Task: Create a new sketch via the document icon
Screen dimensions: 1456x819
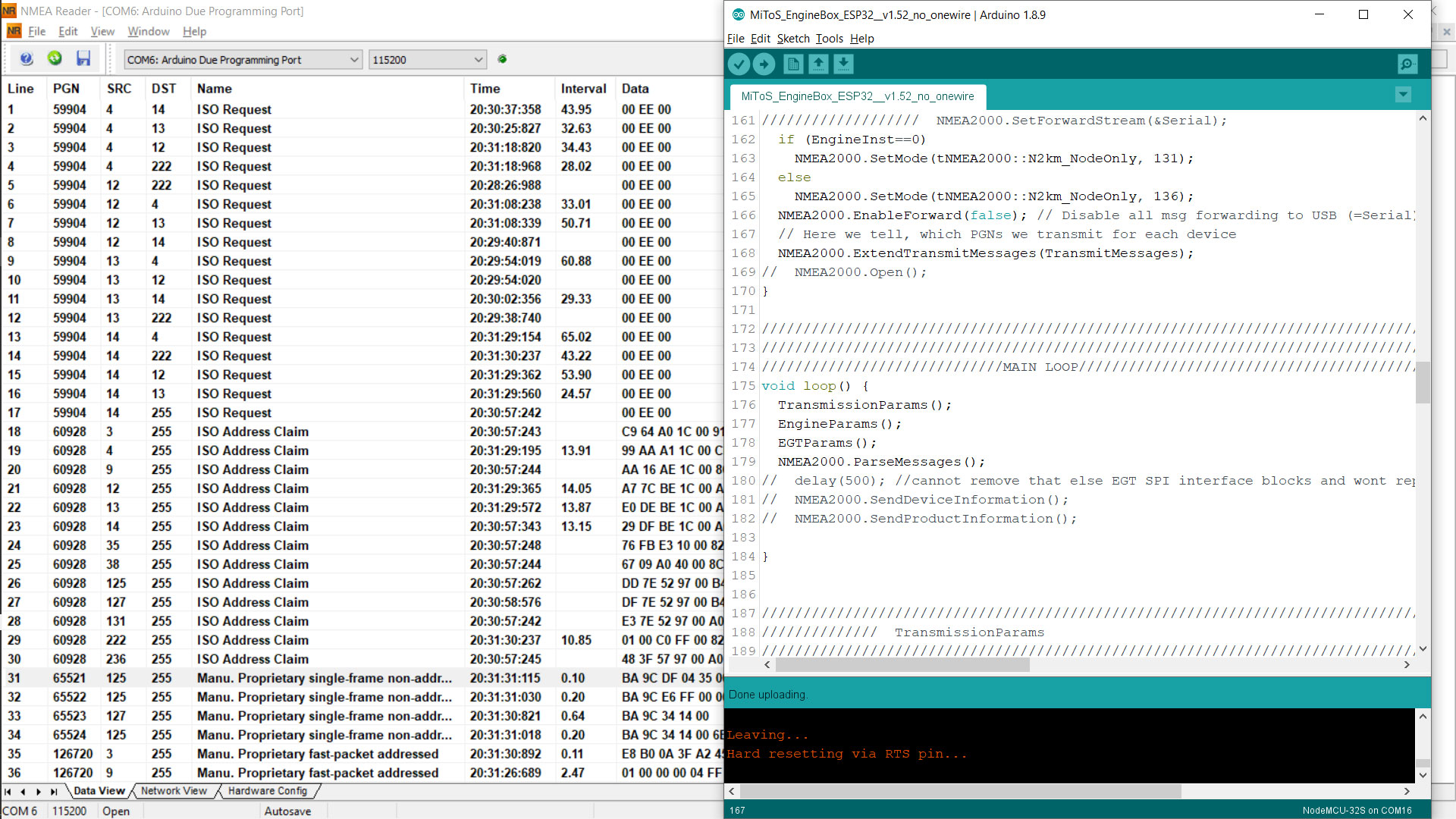Action: 793,64
